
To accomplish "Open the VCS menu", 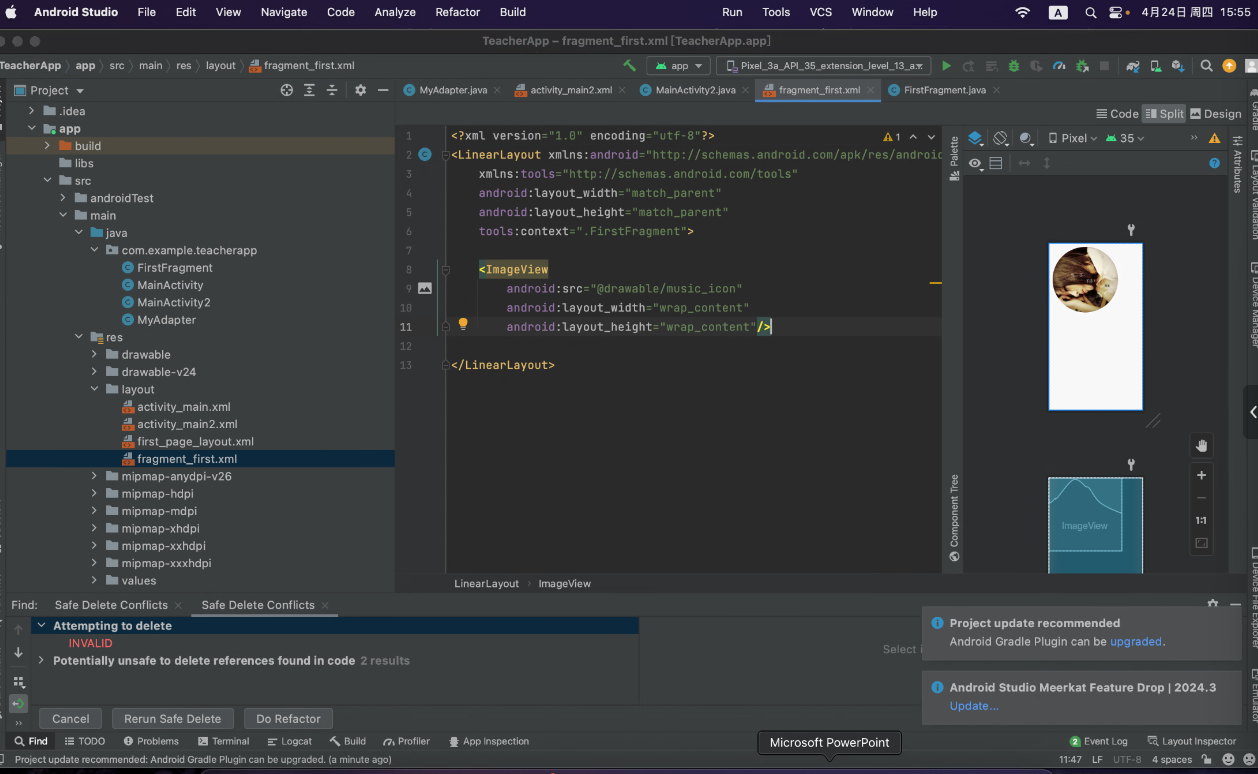I will (821, 12).
